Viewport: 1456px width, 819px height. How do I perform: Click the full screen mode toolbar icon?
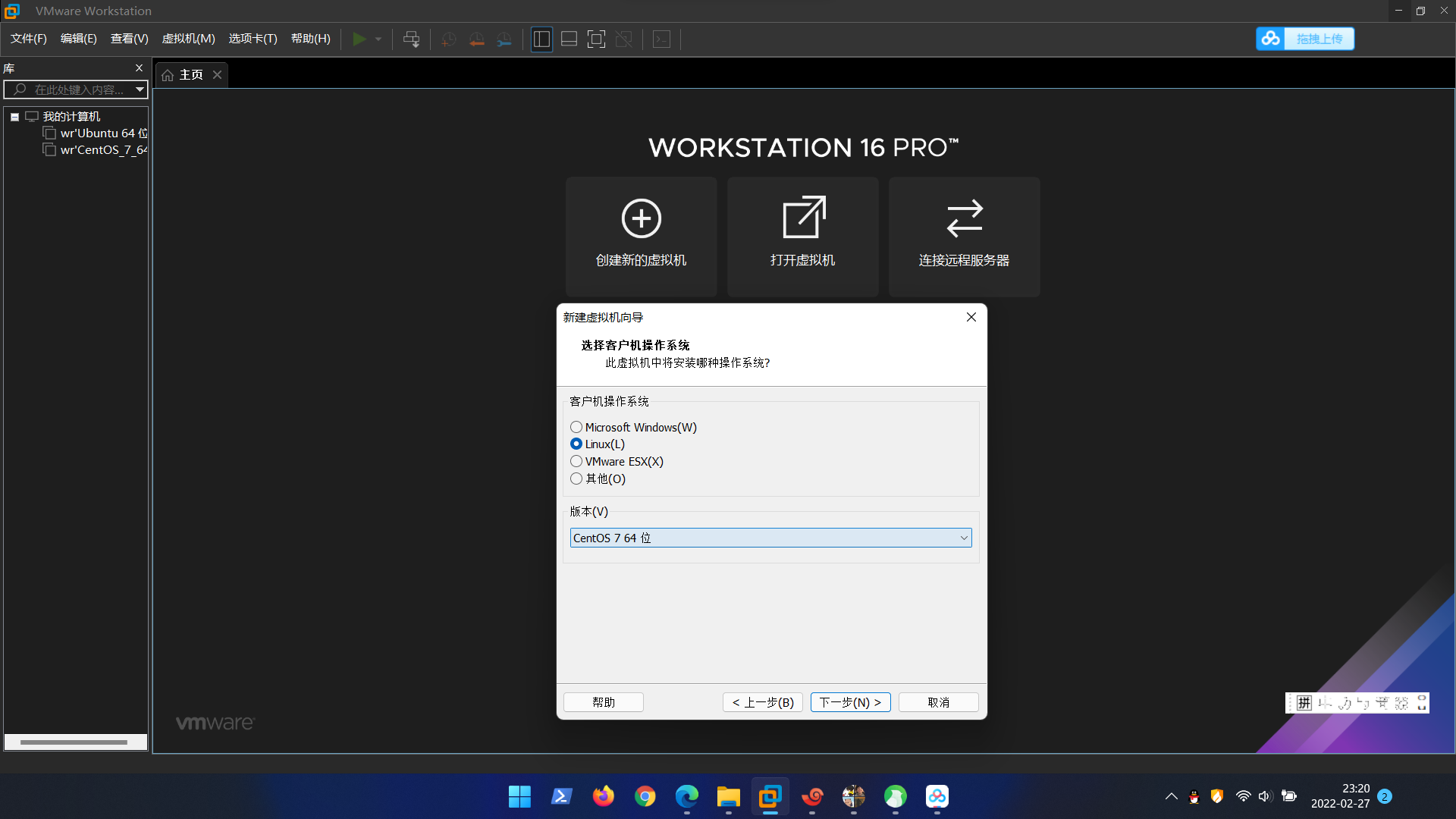tap(596, 39)
